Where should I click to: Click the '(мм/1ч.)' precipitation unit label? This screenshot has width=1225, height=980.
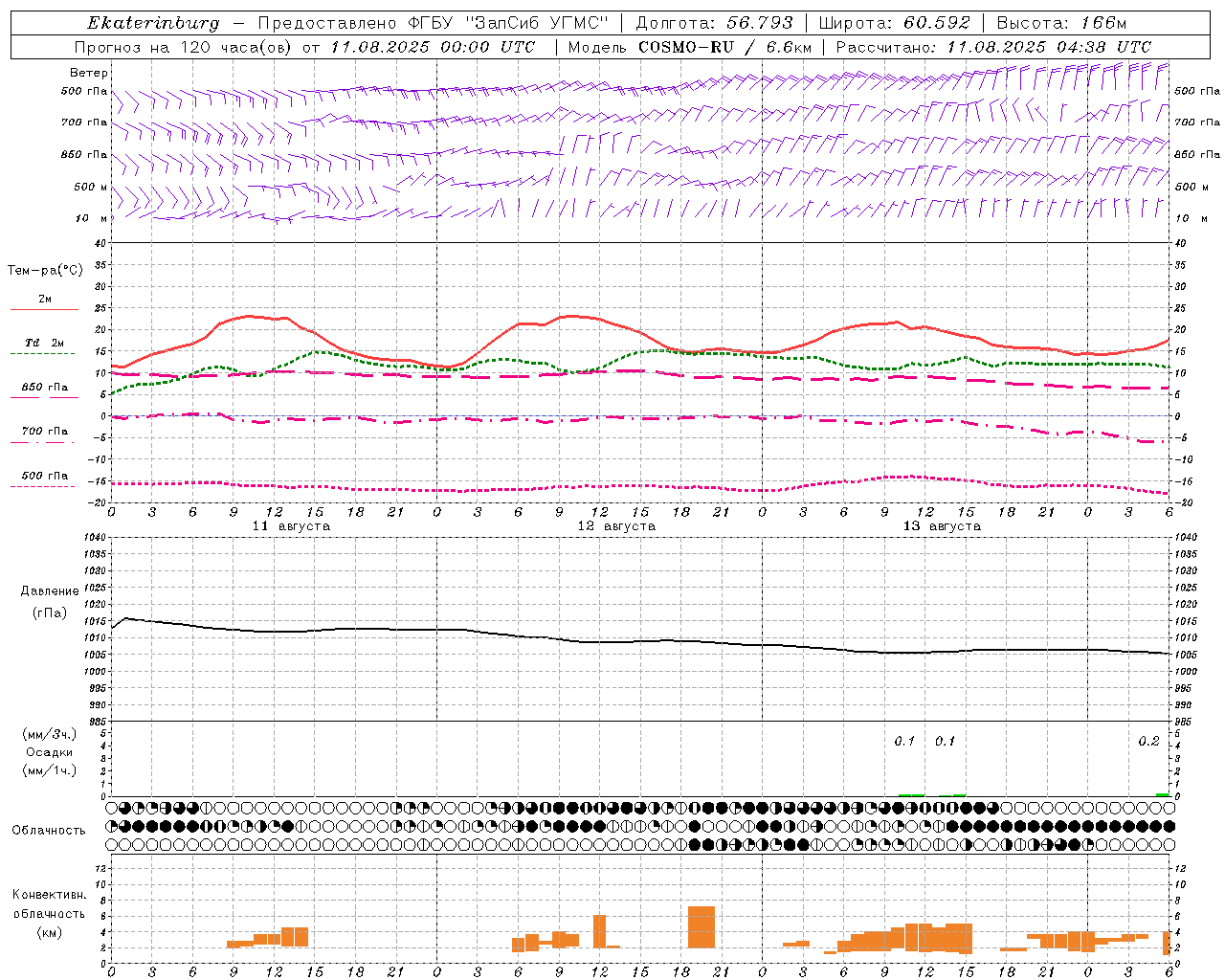(50, 770)
